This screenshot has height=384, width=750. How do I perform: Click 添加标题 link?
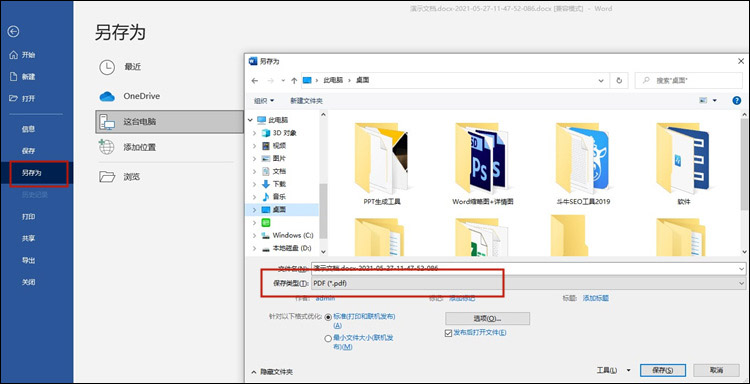596,298
